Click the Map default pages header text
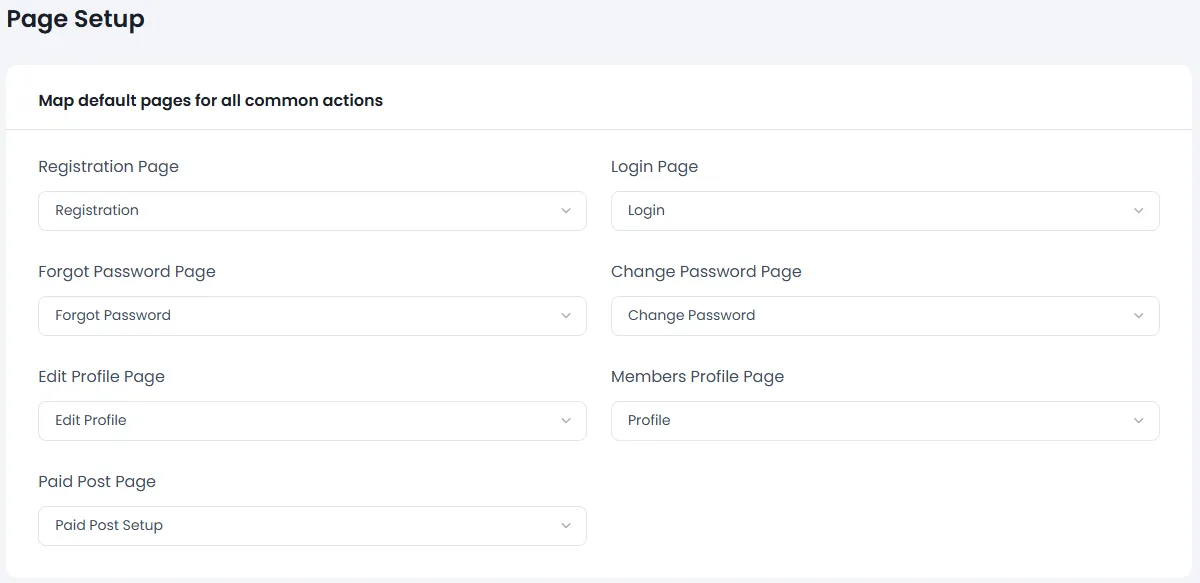1200x583 pixels. point(210,100)
